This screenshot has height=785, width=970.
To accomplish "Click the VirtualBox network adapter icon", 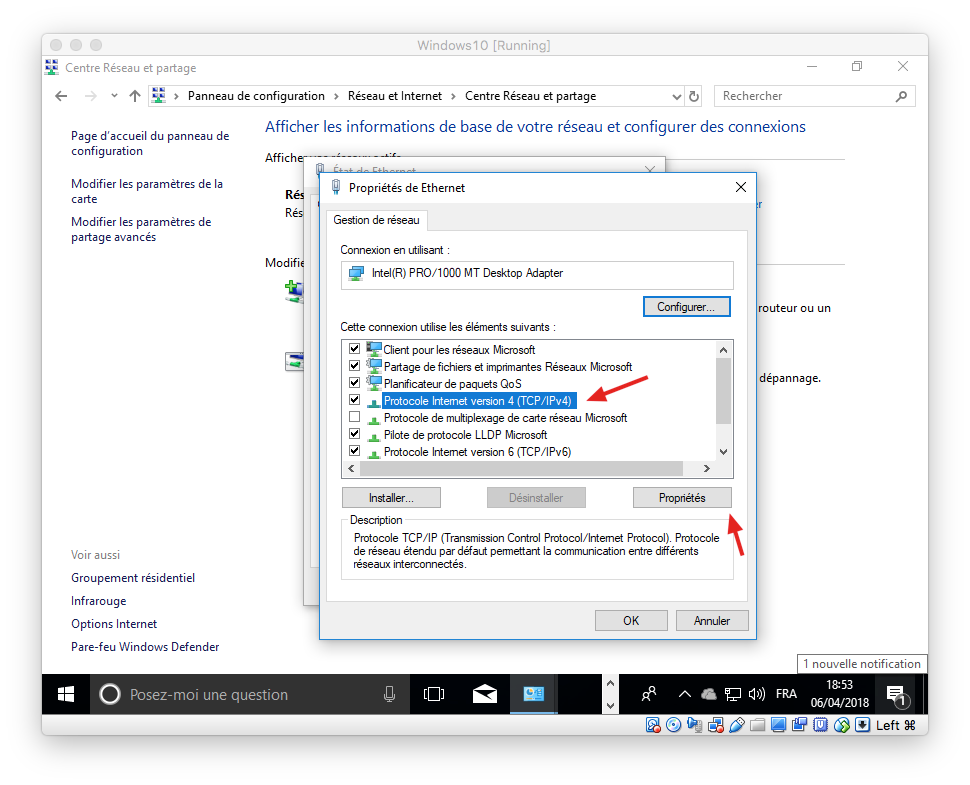I will click(x=716, y=725).
